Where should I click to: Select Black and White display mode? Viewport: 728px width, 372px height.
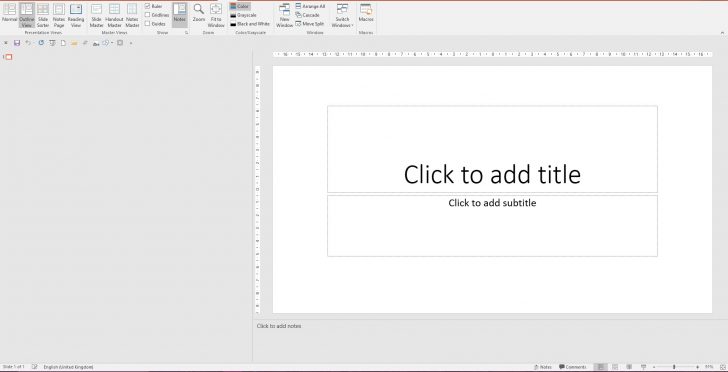click(x=250, y=24)
